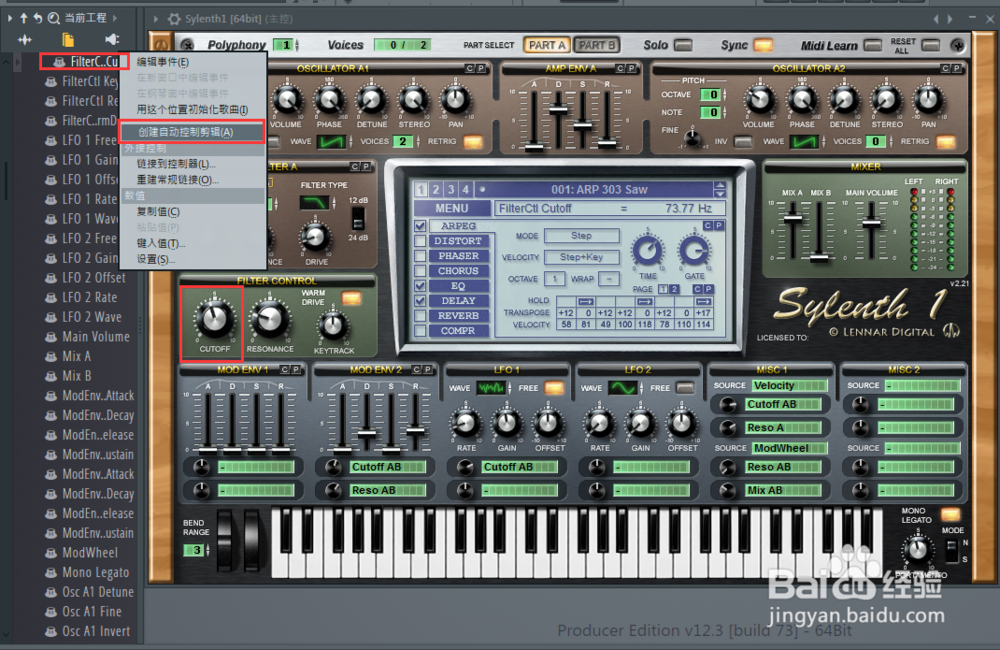1000x650 pixels.
Task: Open the VELOCITY Step+Key dropdown
Action: click(x=582, y=257)
